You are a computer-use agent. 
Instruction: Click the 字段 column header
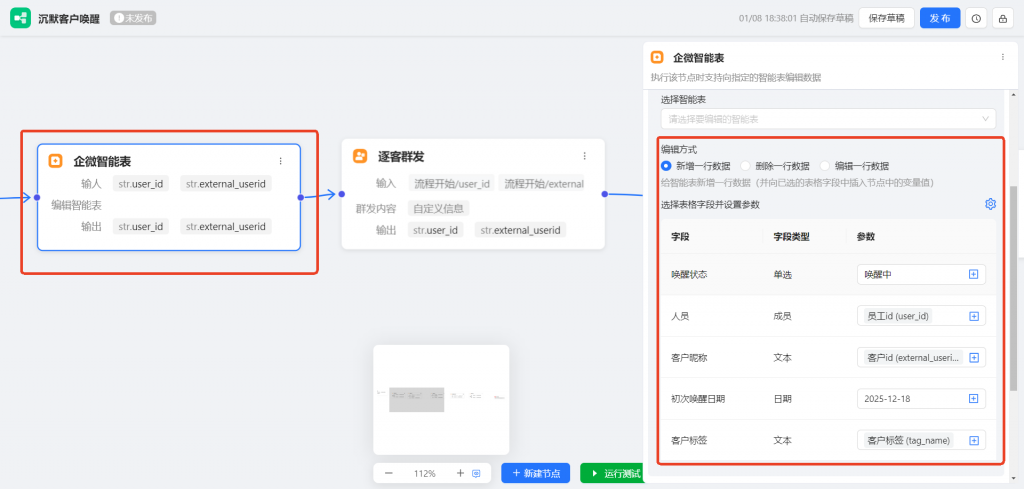point(680,236)
